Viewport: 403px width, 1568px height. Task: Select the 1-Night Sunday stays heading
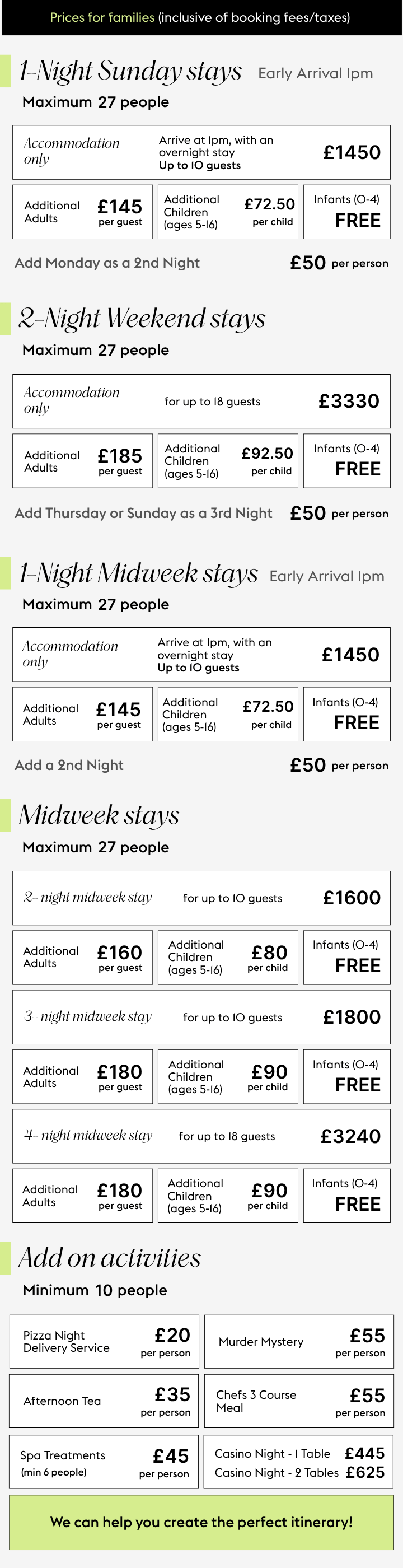pos(131,71)
